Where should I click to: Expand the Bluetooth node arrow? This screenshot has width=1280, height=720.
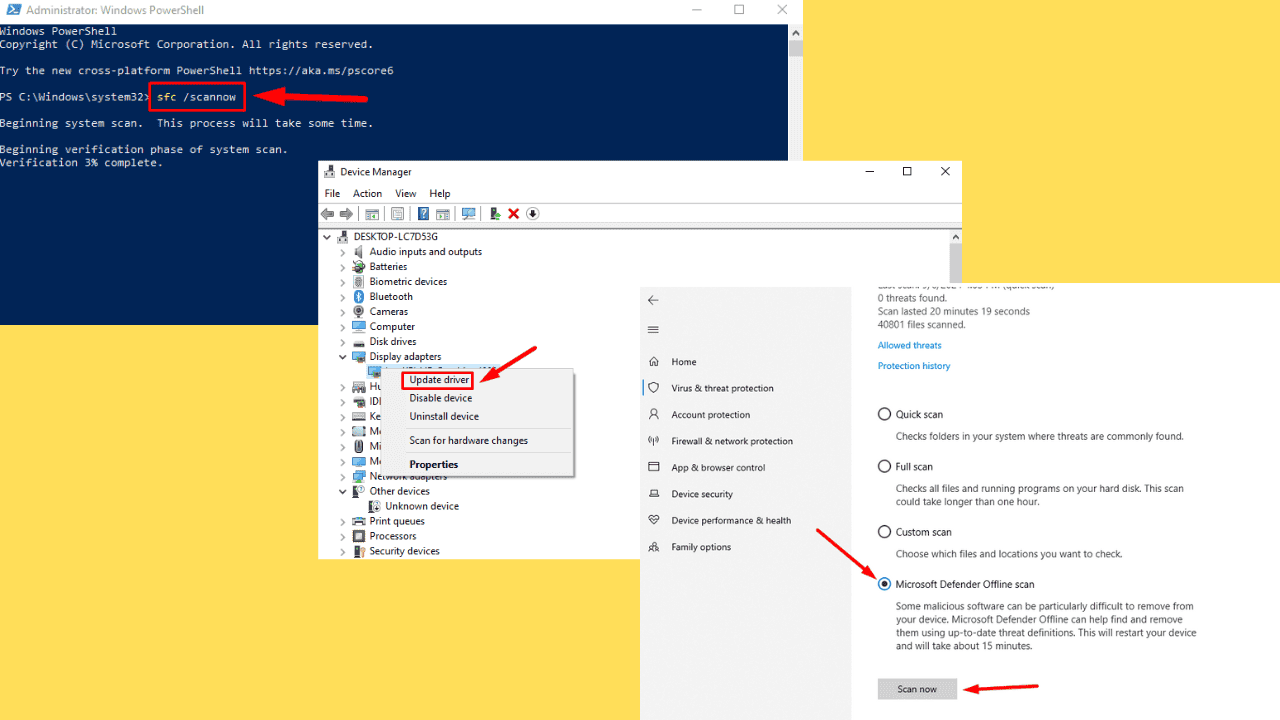(343, 297)
